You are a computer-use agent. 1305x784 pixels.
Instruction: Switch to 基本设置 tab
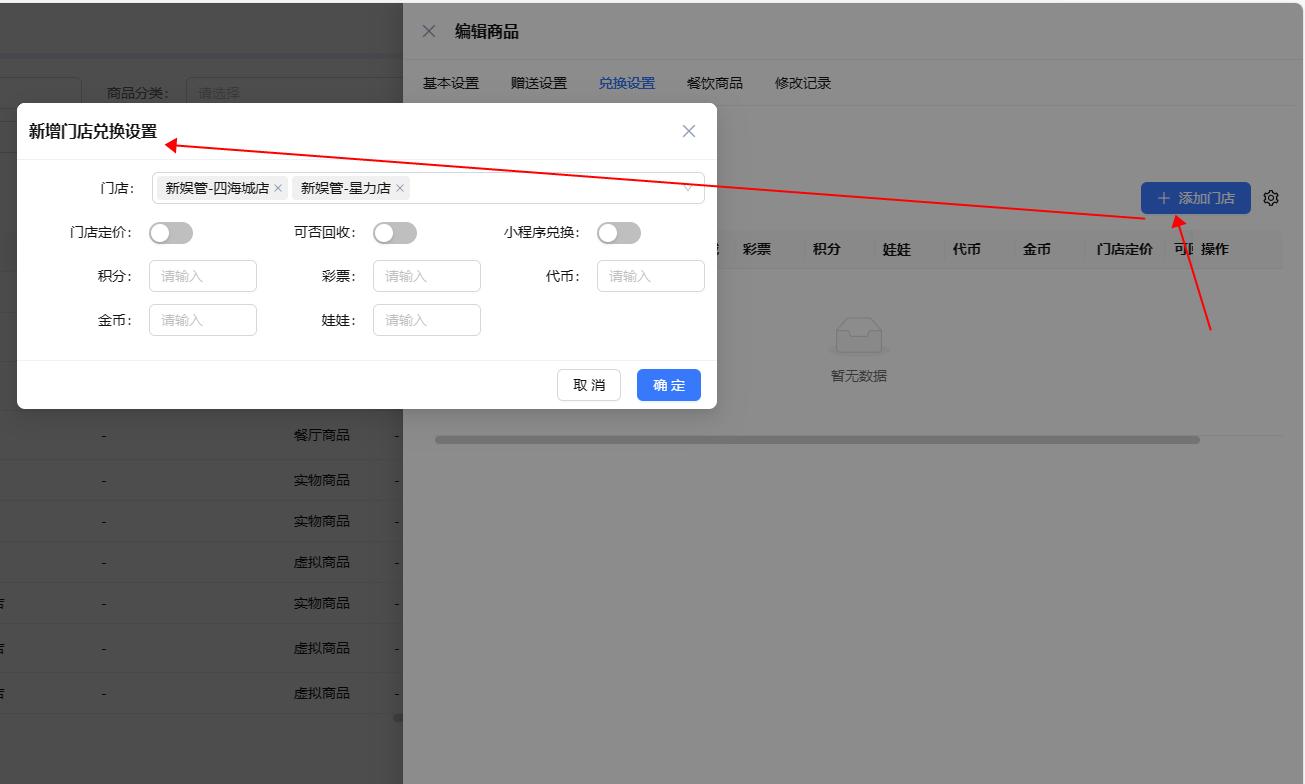coord(451,83)
